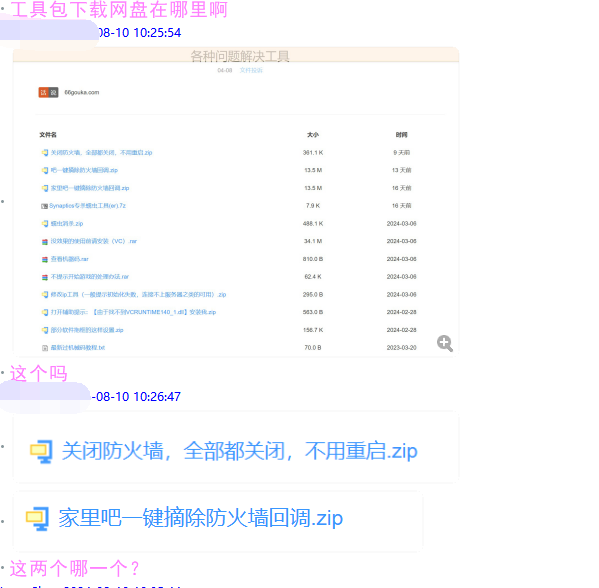Click the magnifier zoom icon on the image
Screen dimensions: 599x588
(445, 343)
